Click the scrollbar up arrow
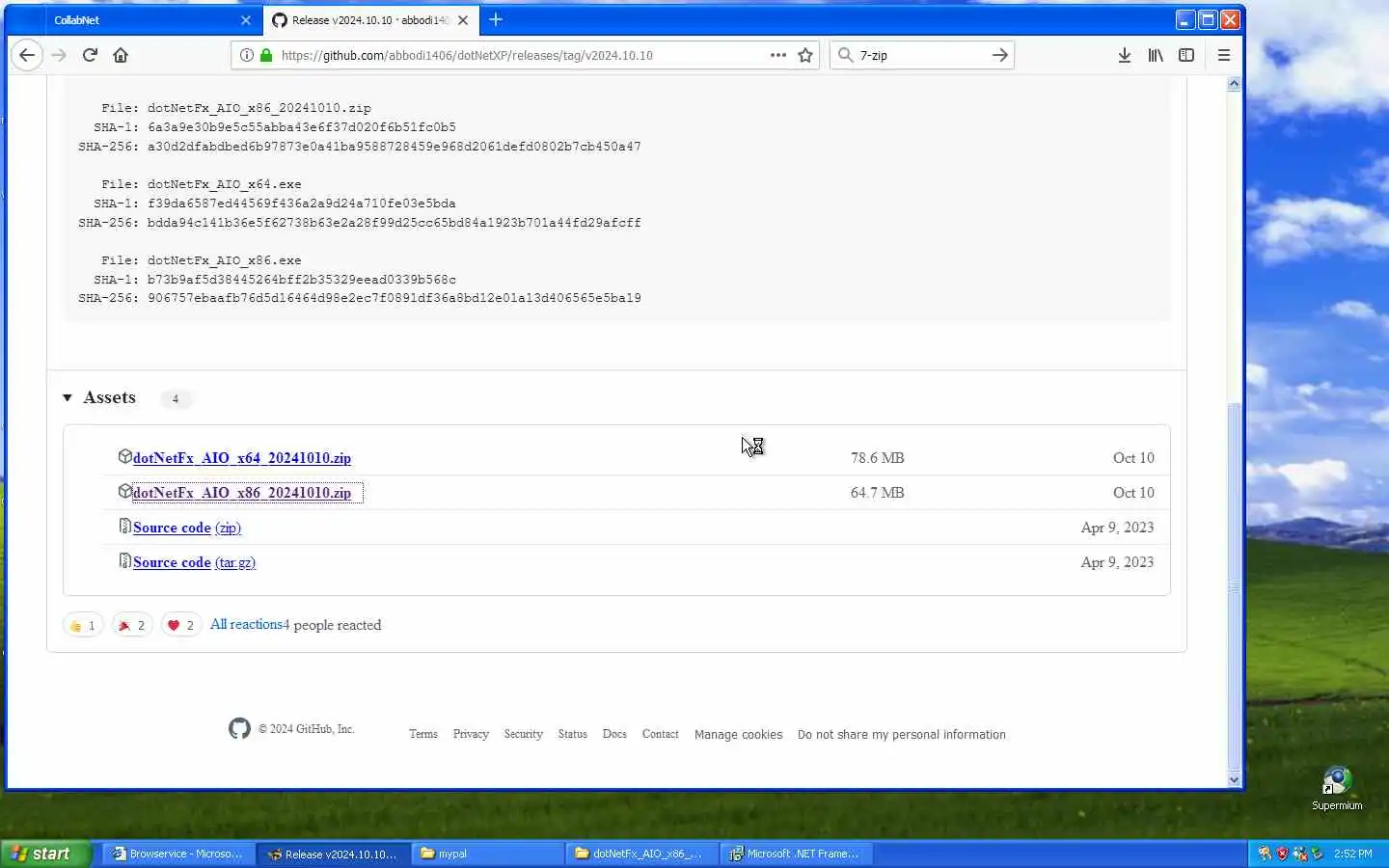 pyautogui.click(x=1234, y=84)
